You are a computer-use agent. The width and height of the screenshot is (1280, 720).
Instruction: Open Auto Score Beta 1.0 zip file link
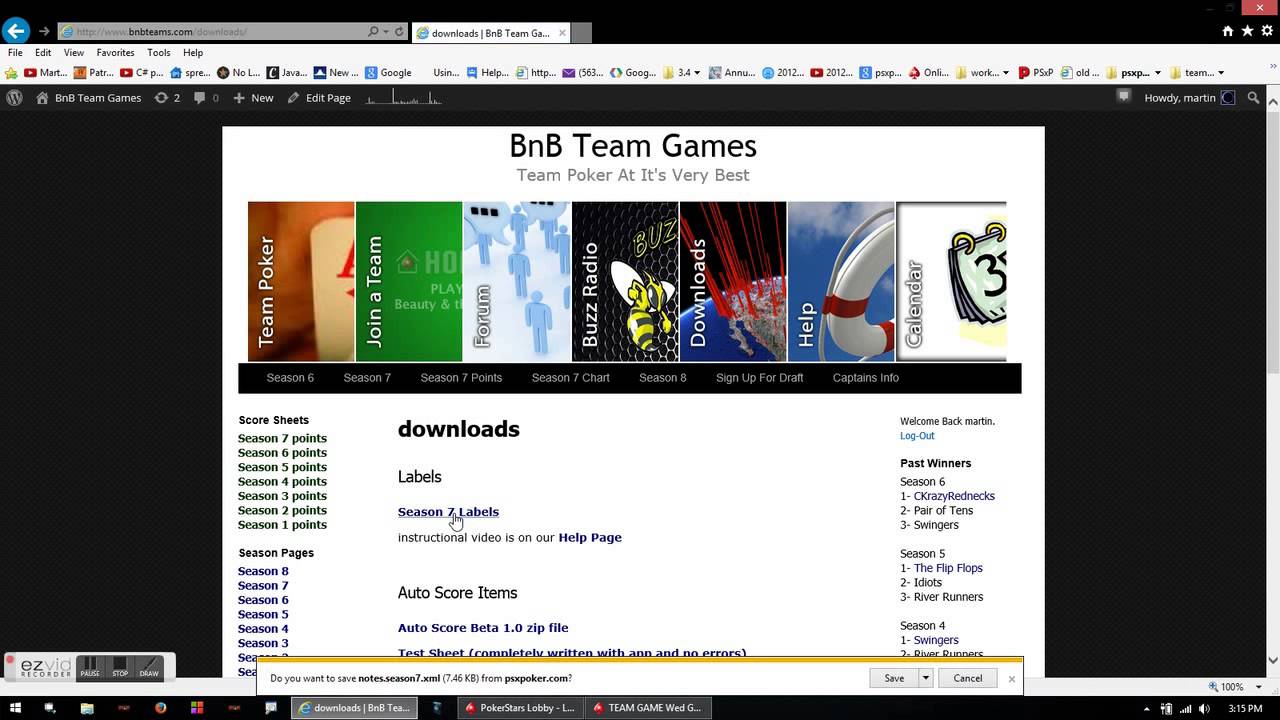[483, 628]
